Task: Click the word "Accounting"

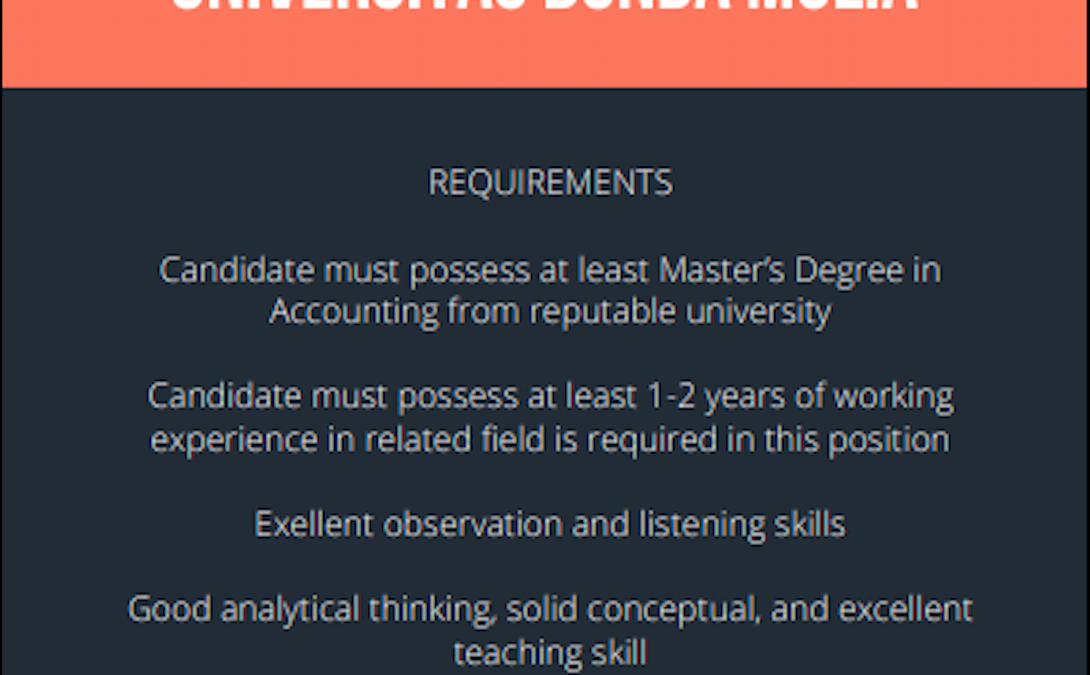Action: click(x=354, y=312)
